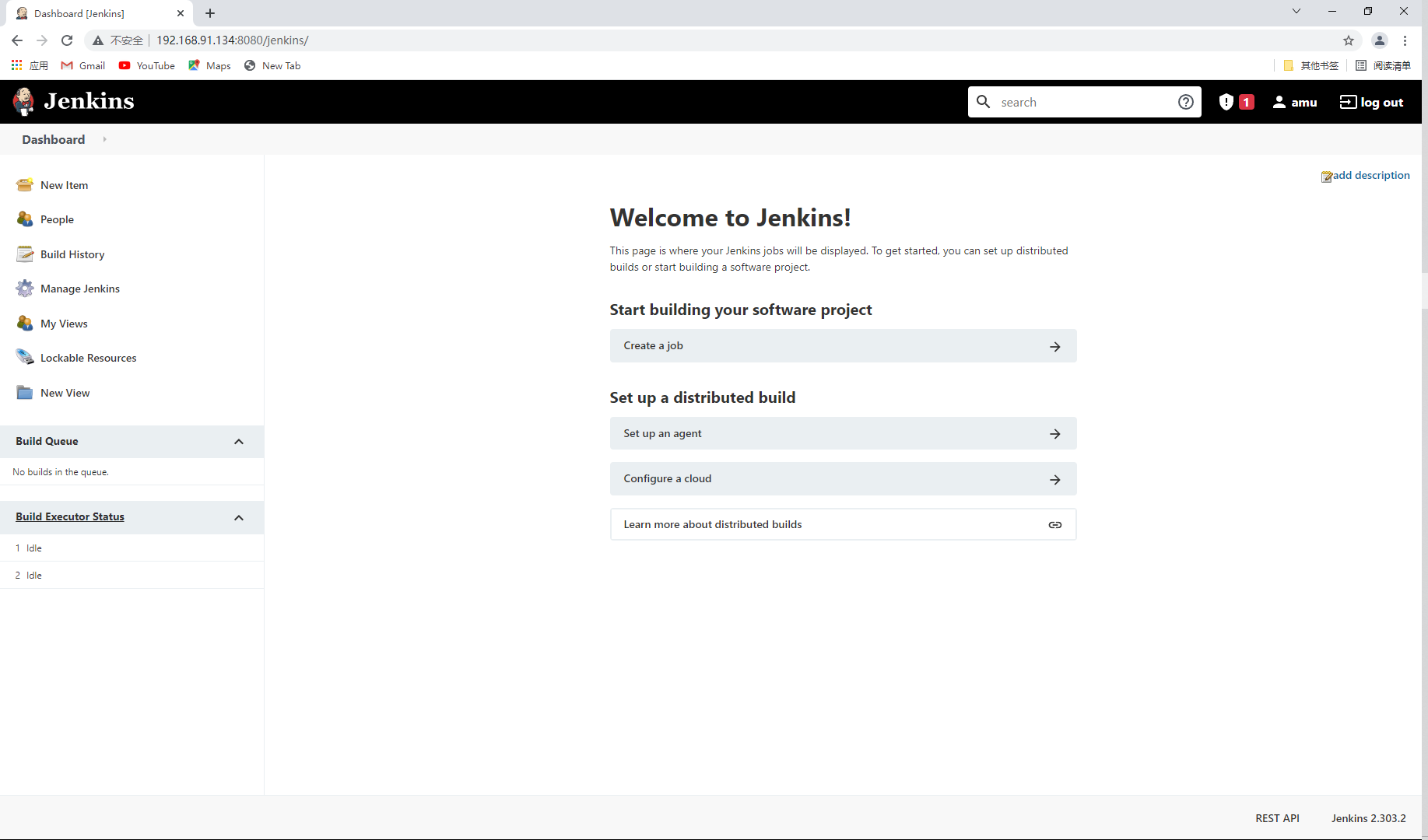This screenshot has height=840, width=1428.
Task: Click the Jenkins title text in header
Action: click(89, 101)
